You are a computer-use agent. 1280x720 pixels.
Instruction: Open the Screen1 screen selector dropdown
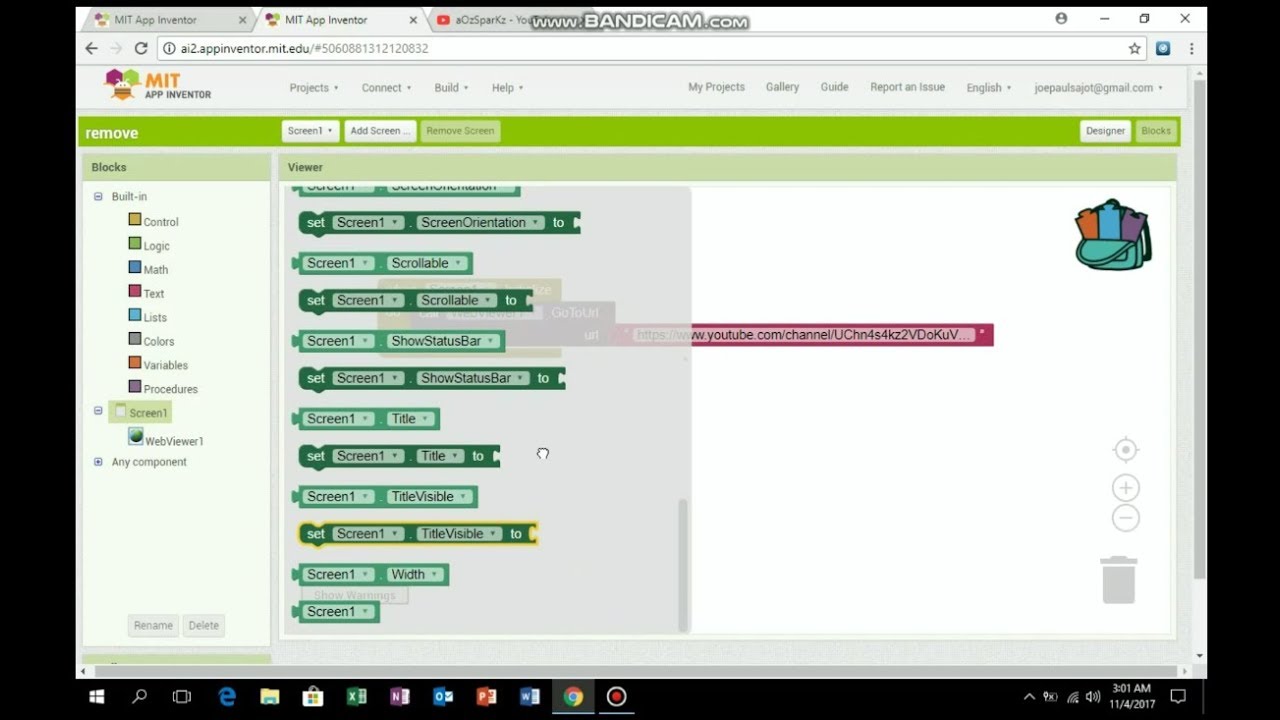click(310, 131)
